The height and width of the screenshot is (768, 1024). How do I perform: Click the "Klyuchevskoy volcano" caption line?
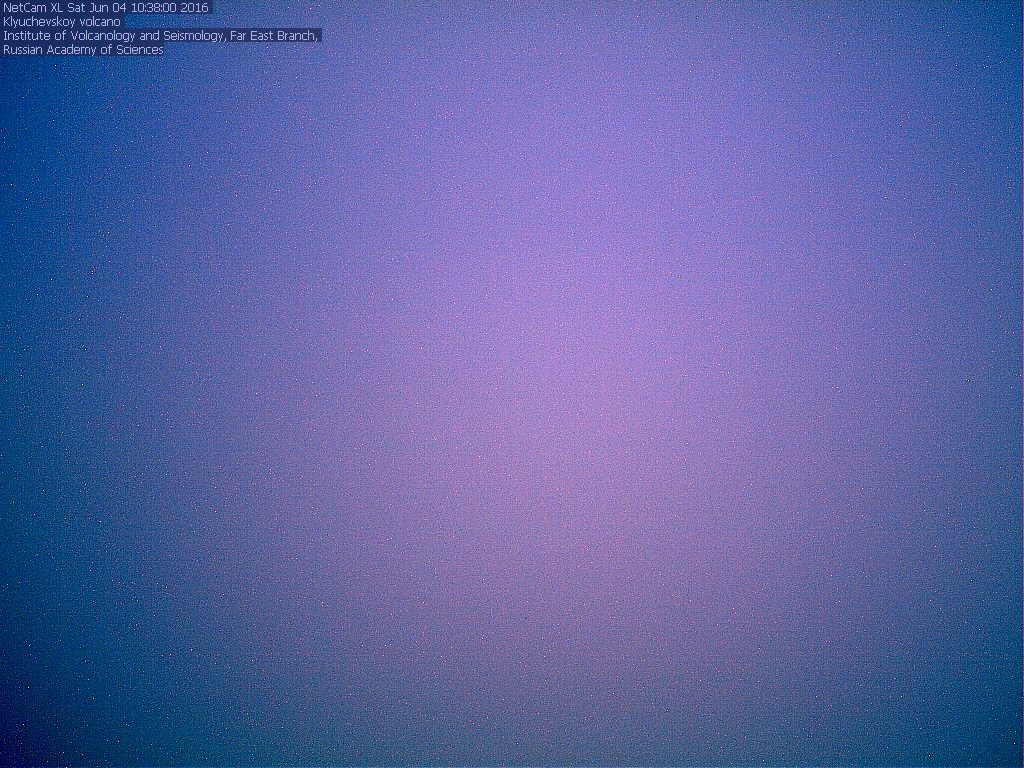tap(62, 22)
